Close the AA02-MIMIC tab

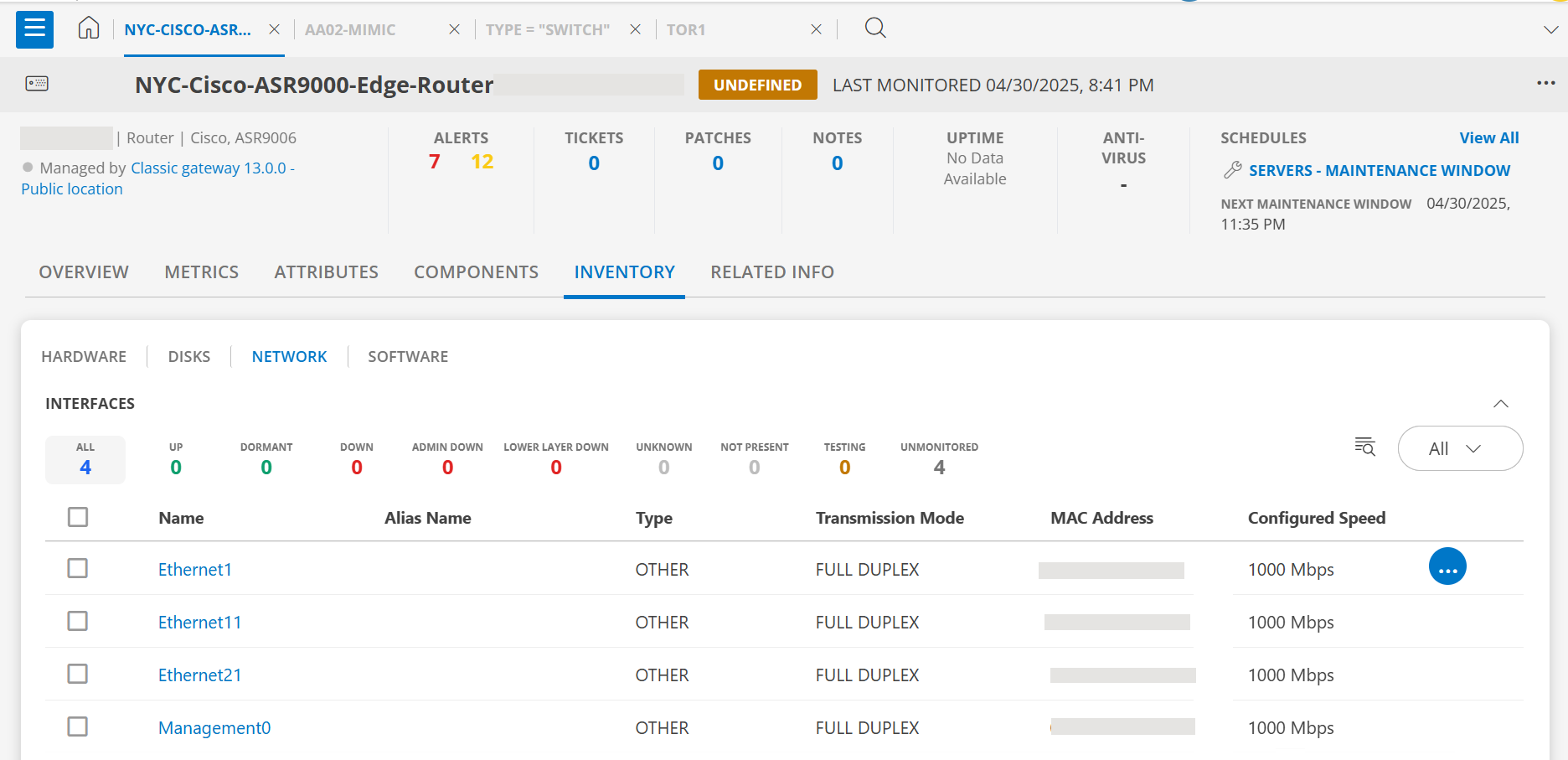point(454,29)
